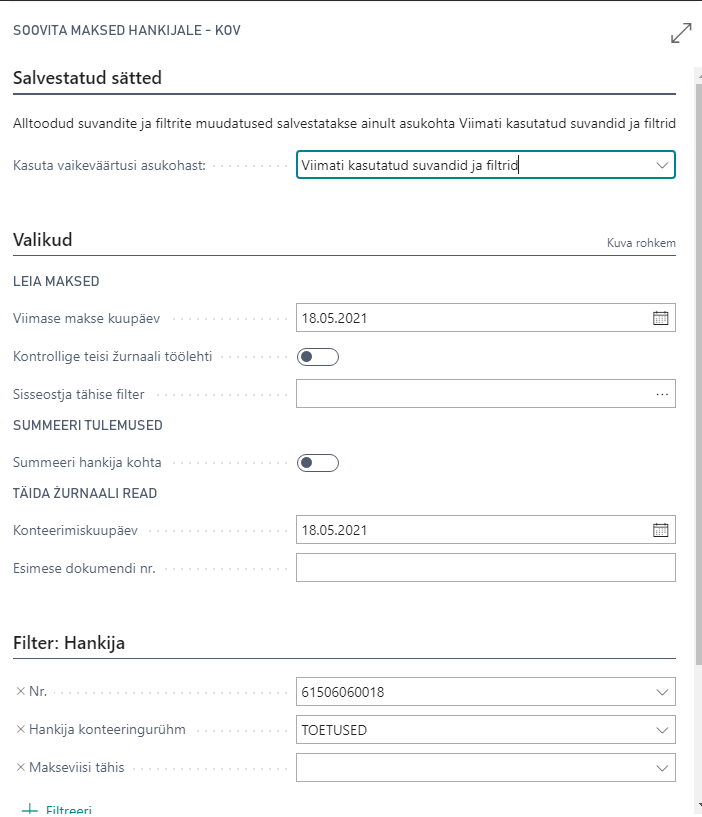Open Kasuta vaikeväärtusi asukohast dropdown
The height and width of the screenshot is (817, 702).
click(x=661, y=165)
